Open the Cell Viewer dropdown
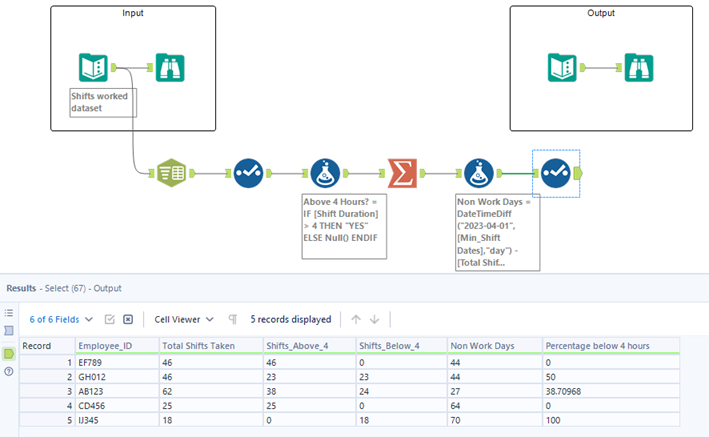Screen dimensions: 709x437 pyautogui.click(x=184, y=319)
